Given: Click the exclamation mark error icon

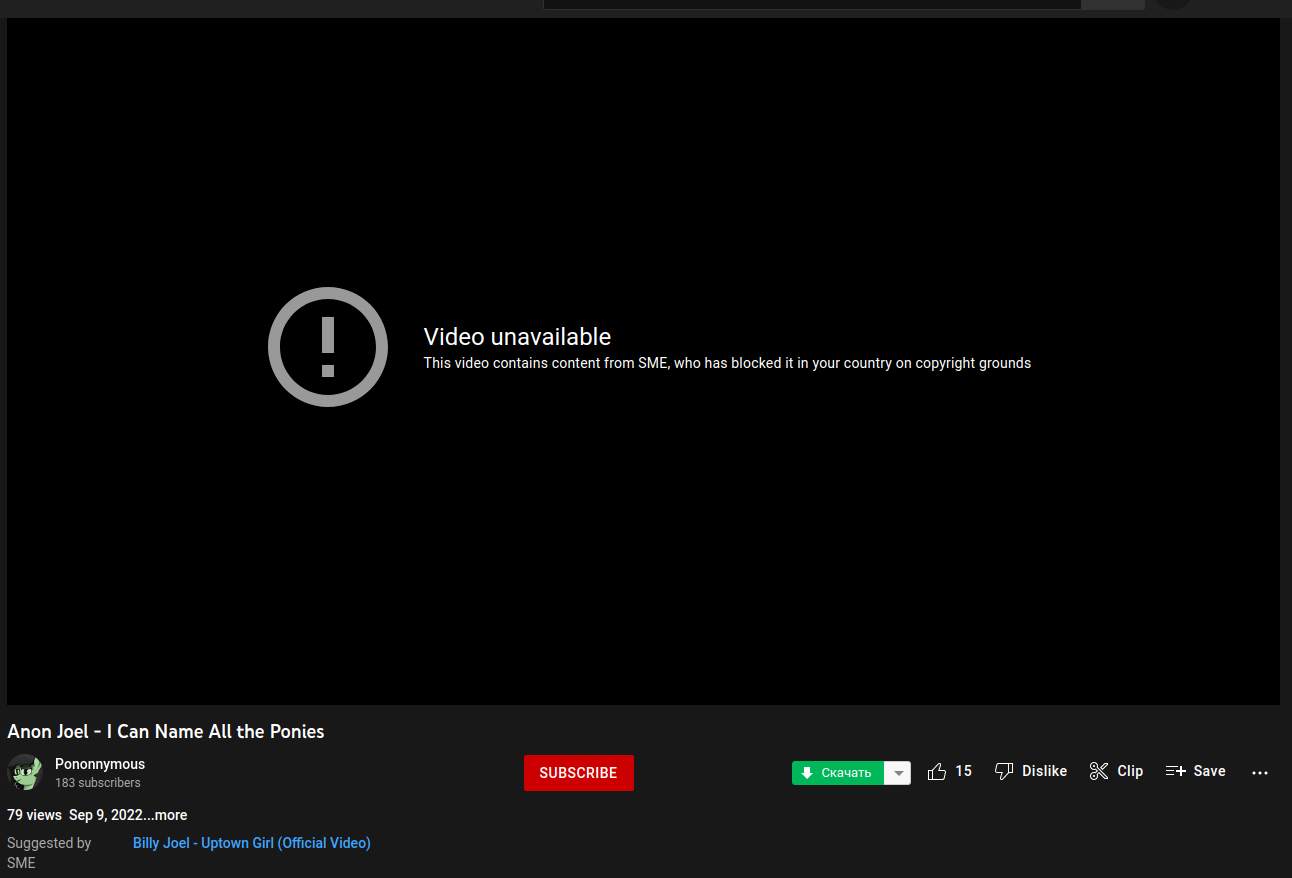Looking at the screenshot, I should [x=327, y=347].
